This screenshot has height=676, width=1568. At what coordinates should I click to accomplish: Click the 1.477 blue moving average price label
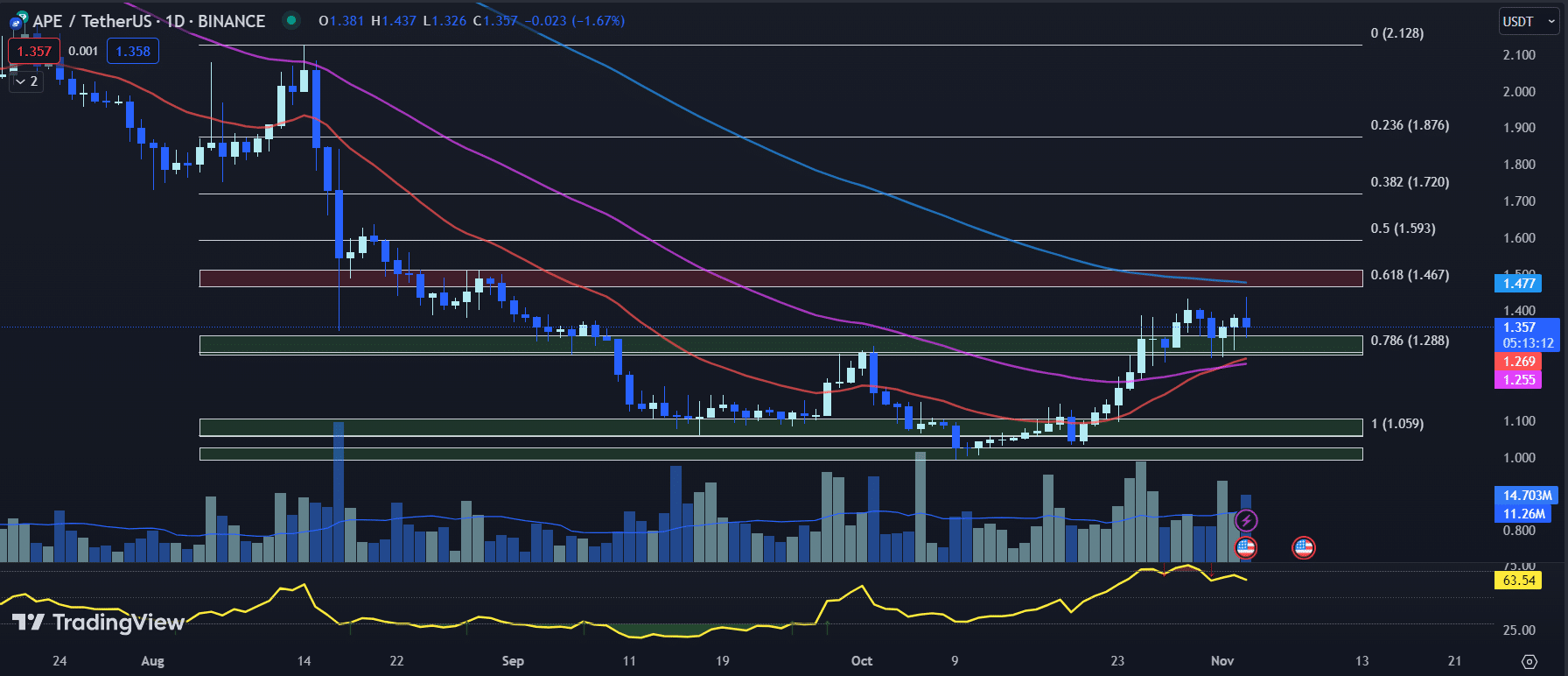tap(1518, 283)
